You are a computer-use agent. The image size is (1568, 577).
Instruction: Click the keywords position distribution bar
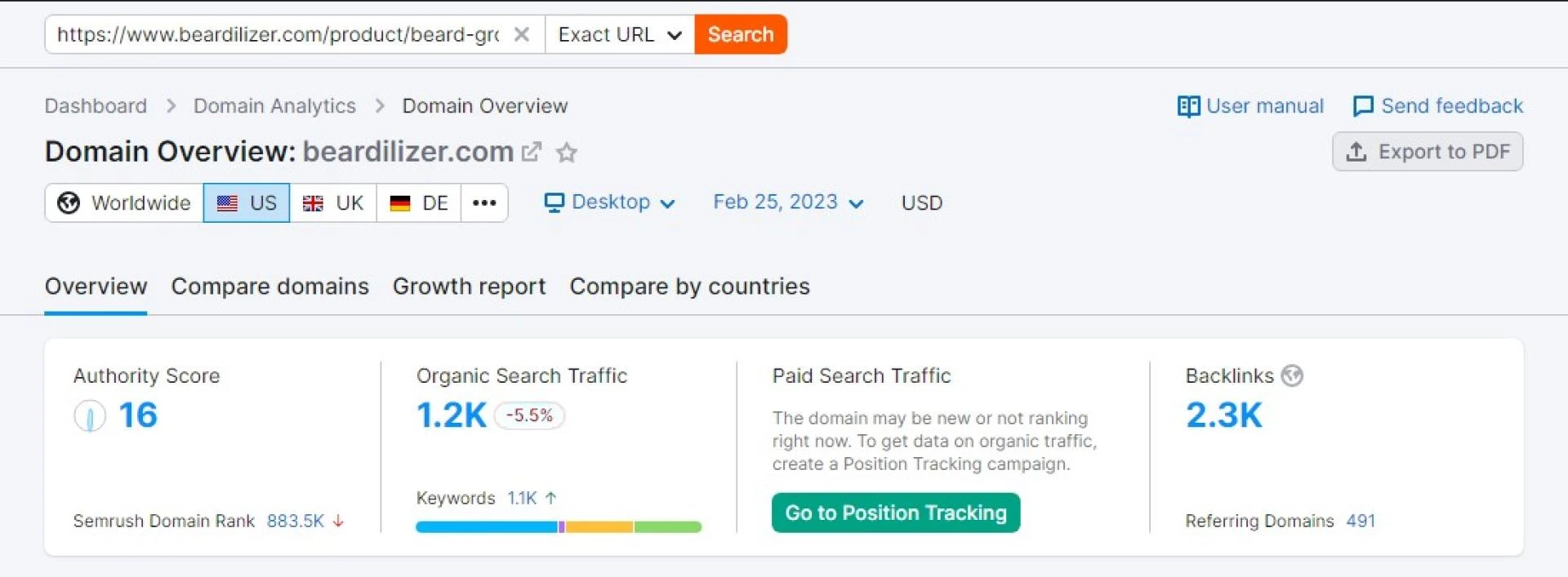(559, 527)
